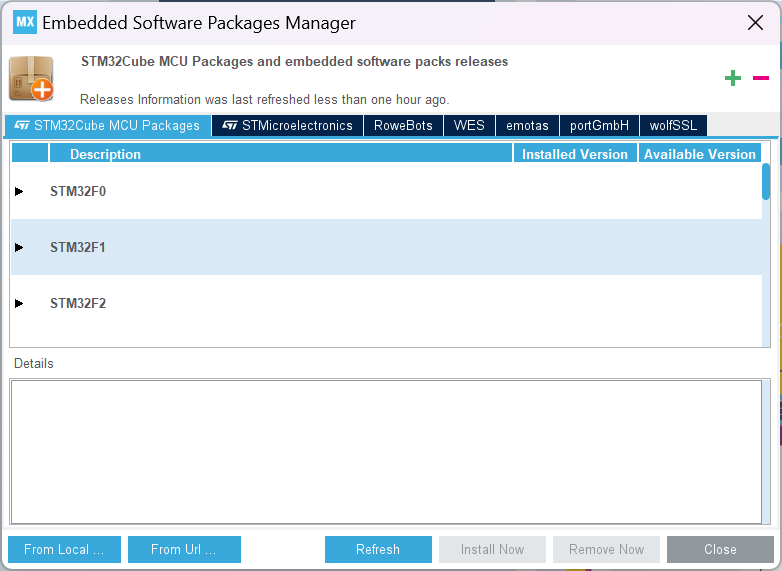Select the emotas tab
The image size is (782, 571).
pos(527,125)
